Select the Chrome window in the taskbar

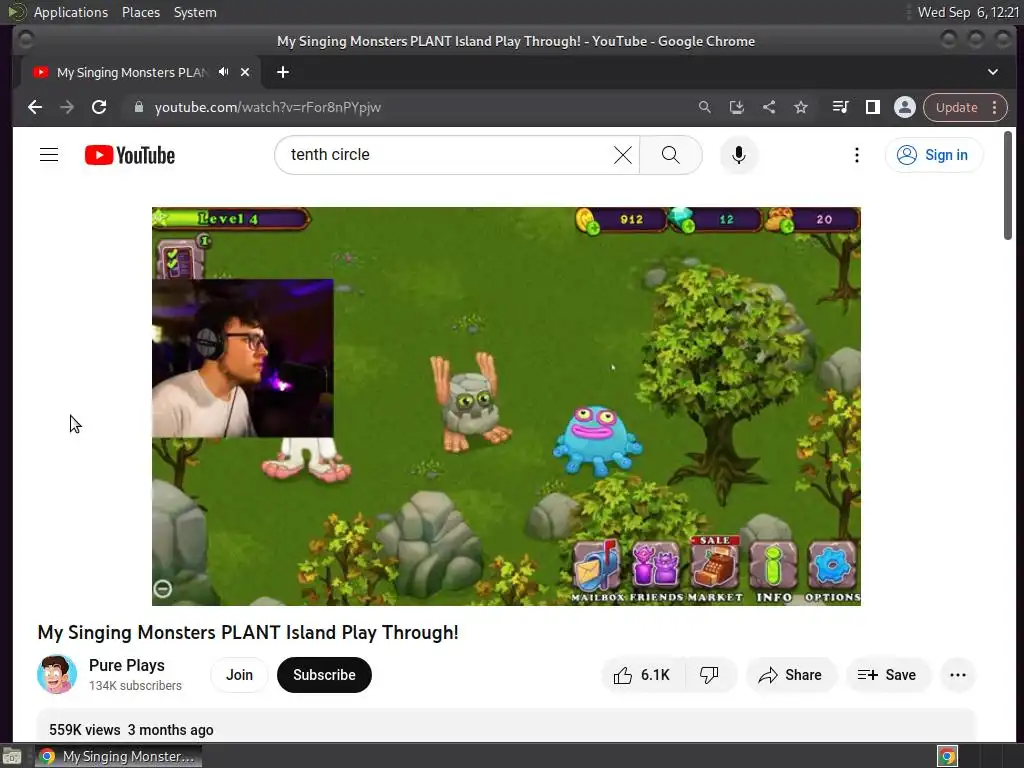[x=118, y=756]
